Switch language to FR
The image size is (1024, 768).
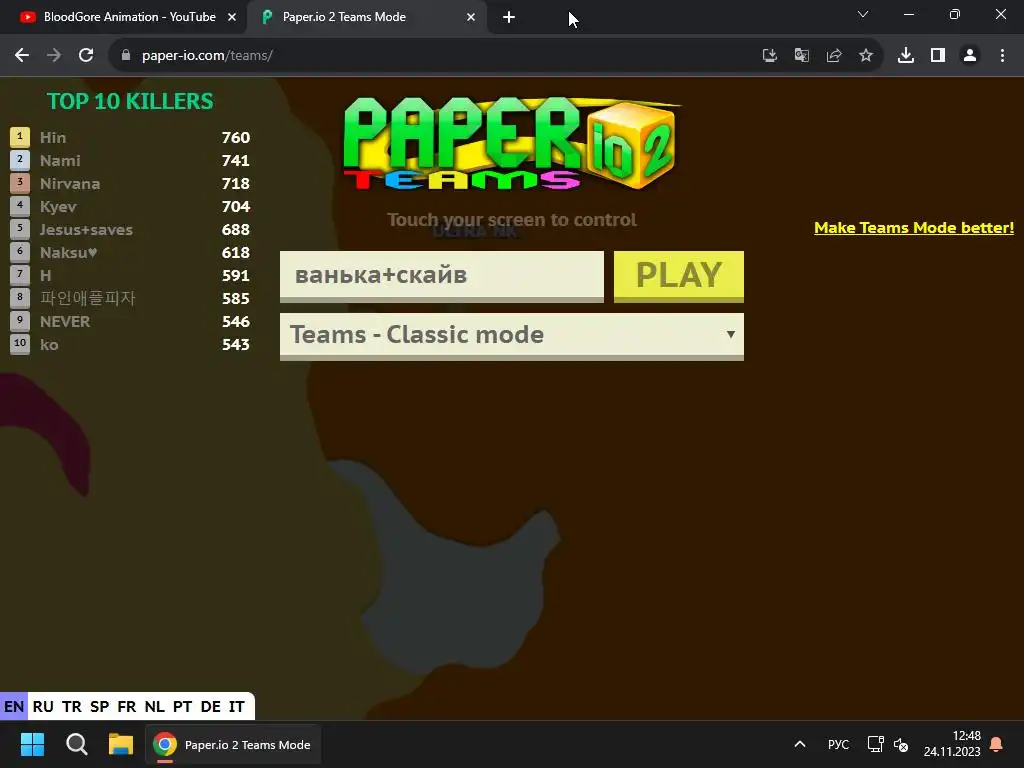click(x=127, y=707)
